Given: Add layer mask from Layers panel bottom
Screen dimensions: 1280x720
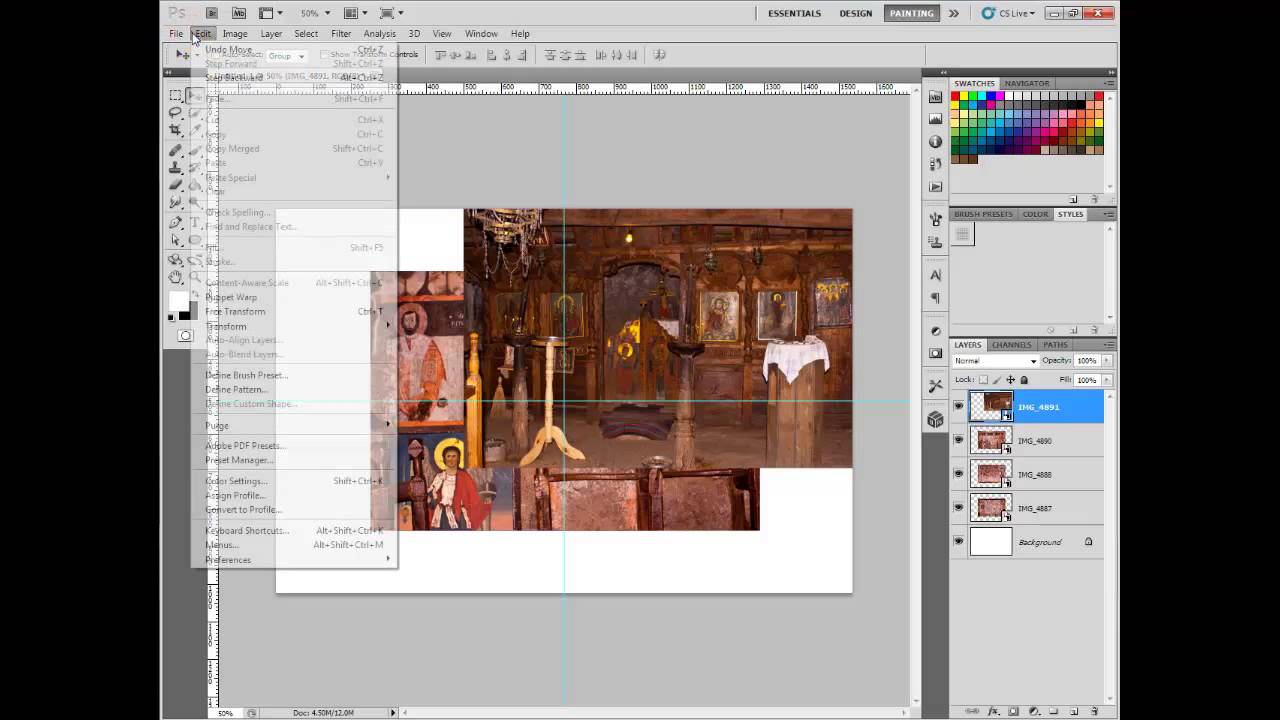Looking at the screenshot, I should click(x=1013, y=711).
